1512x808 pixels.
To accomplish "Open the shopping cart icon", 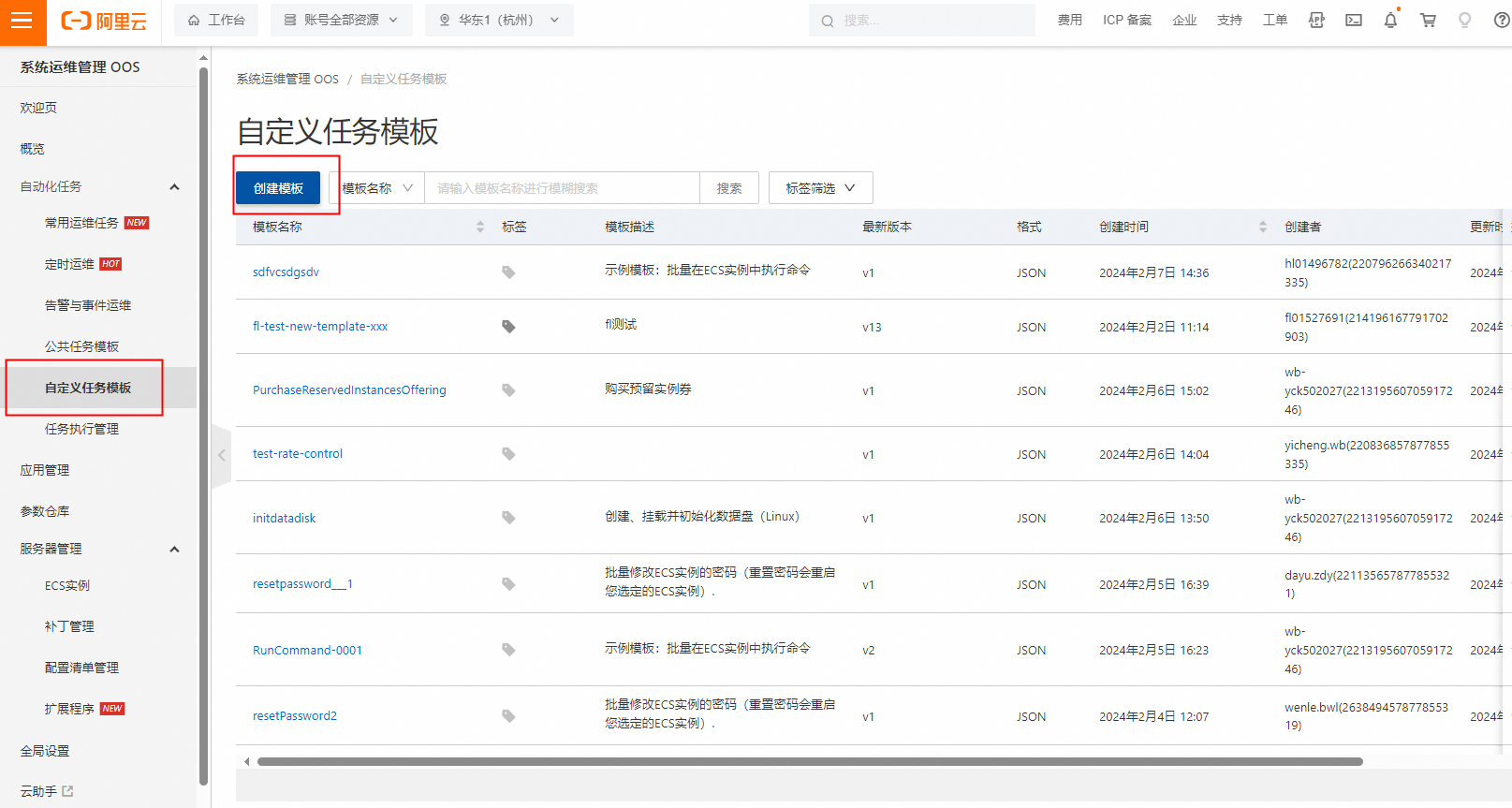I will 1428,20.
